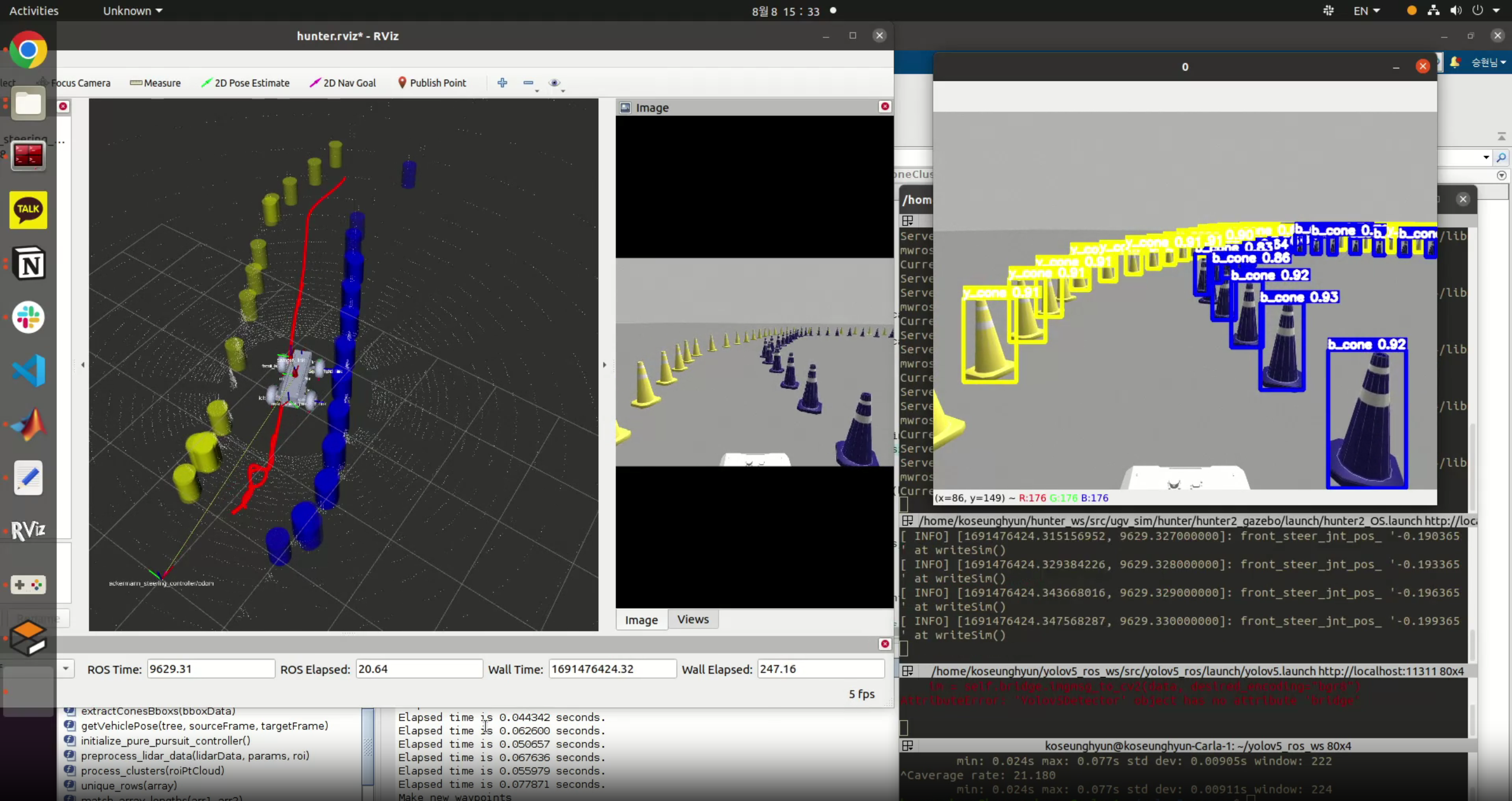
Task: Expand the dropdown left of ROS Time
Action: 66,668
